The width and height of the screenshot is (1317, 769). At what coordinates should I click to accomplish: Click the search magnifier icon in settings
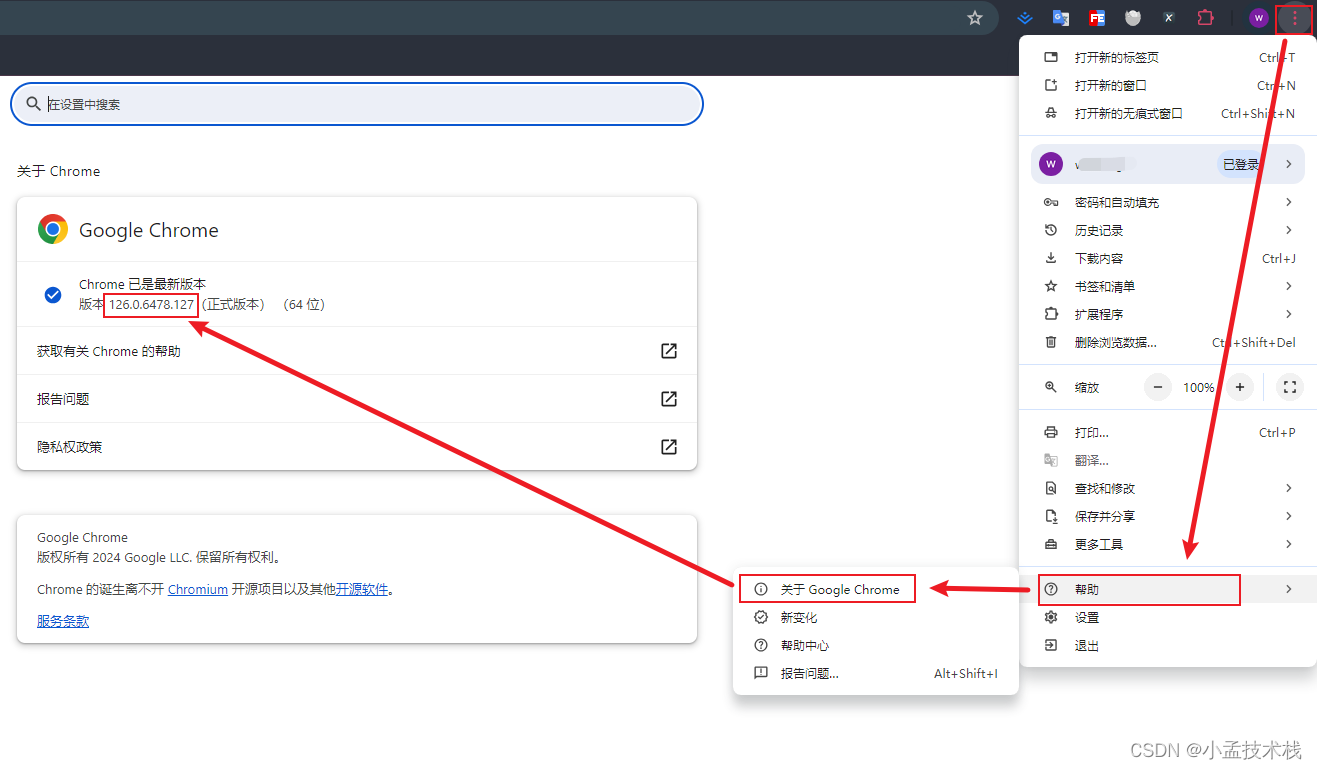point(34,104)
